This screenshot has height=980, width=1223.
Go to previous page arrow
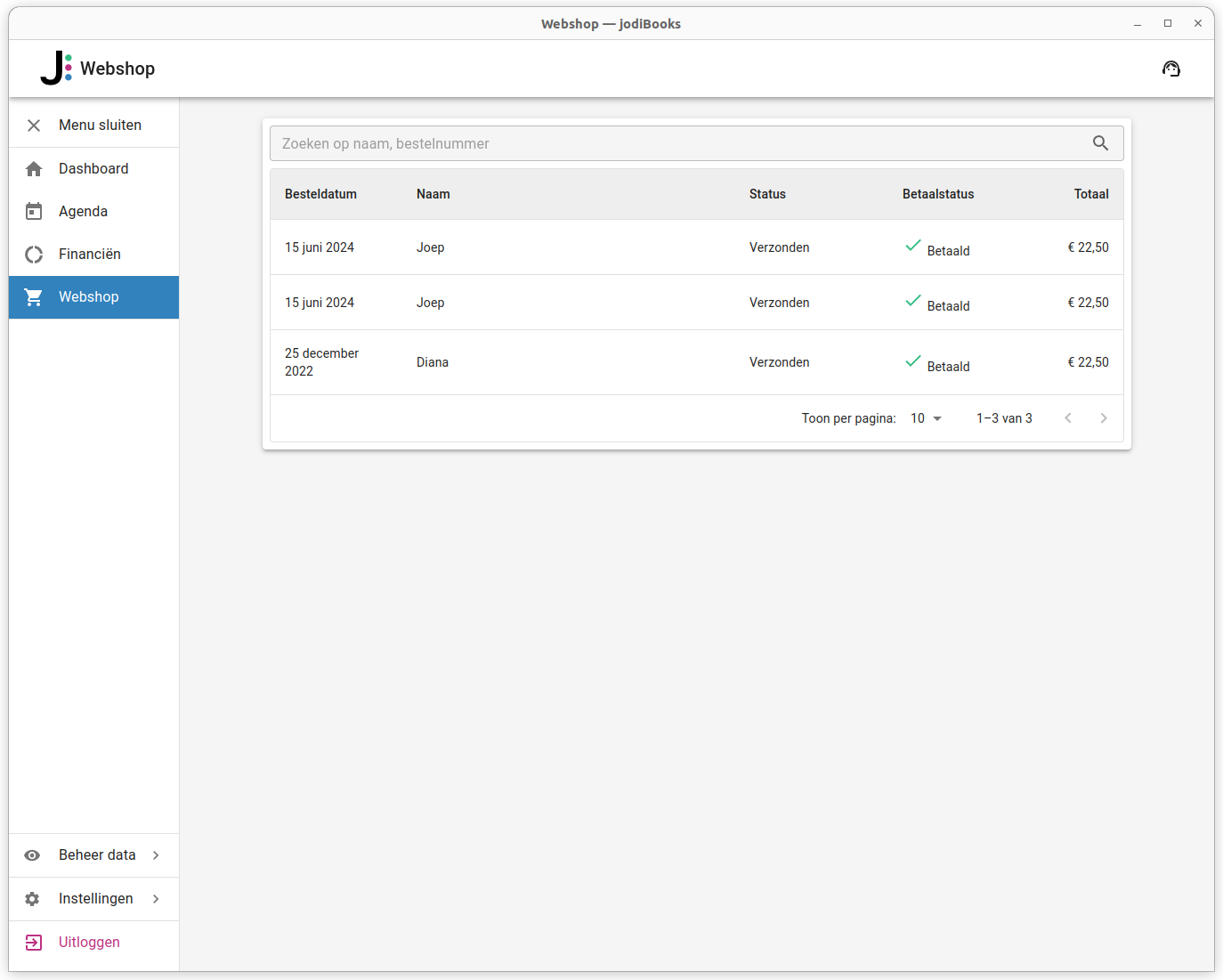click(x=1068, y=418)
